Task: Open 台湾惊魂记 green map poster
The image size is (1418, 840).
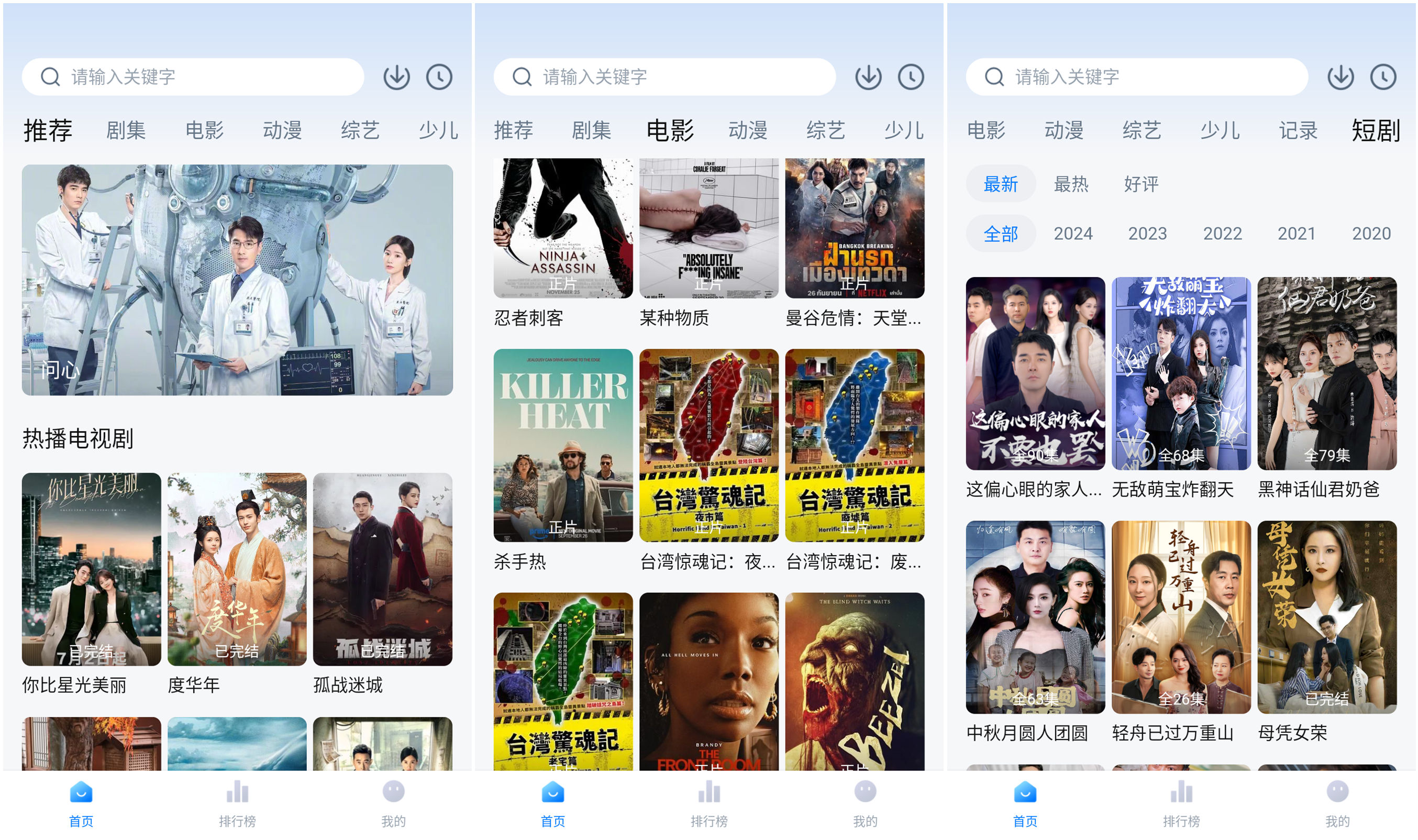Action: click(x=563, y=681)
